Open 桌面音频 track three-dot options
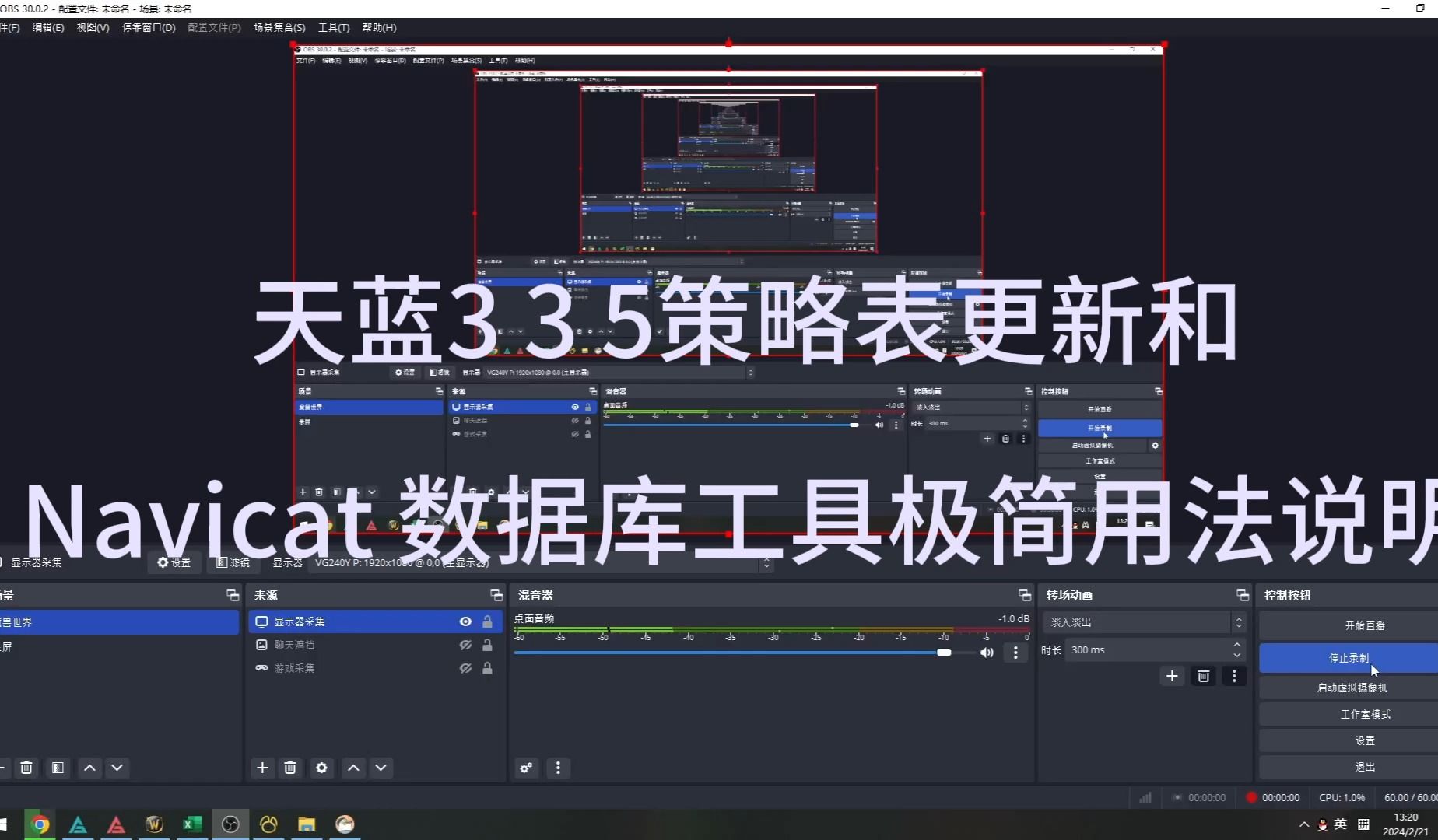The image size is (1438, 840). click(1015, 653)
